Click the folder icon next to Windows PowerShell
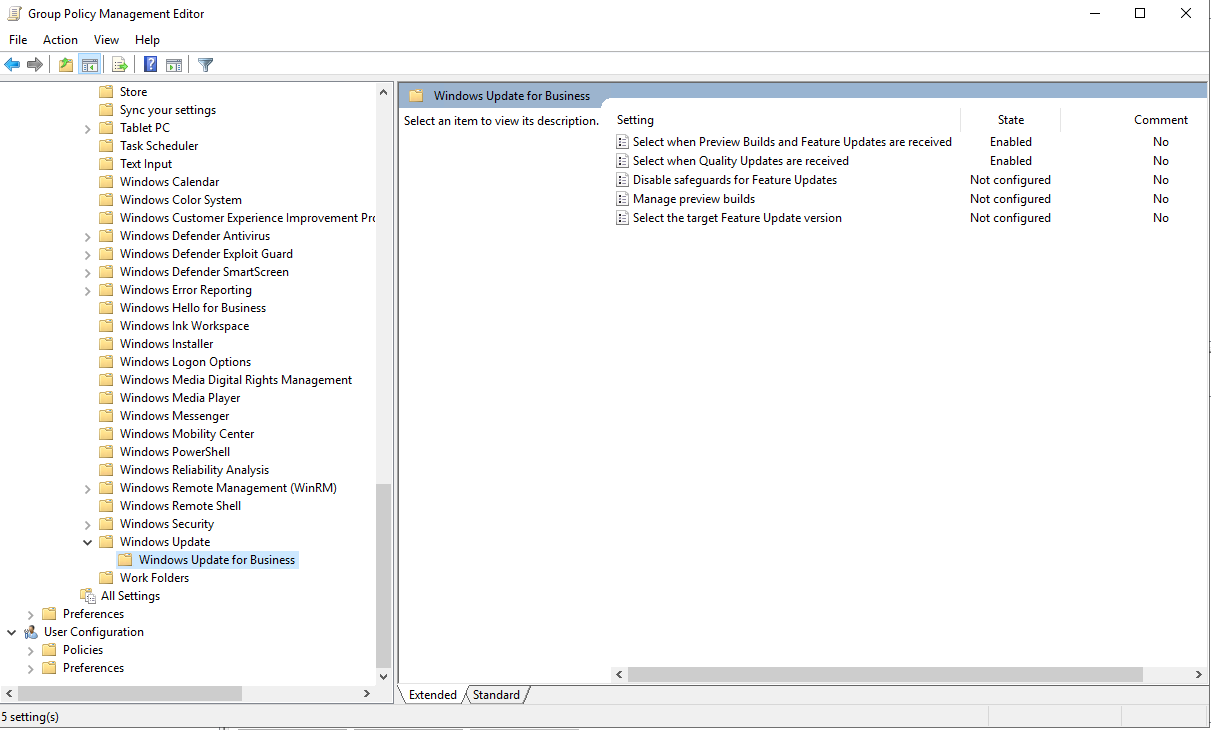Screen dimensions: 1211x730 106,452
